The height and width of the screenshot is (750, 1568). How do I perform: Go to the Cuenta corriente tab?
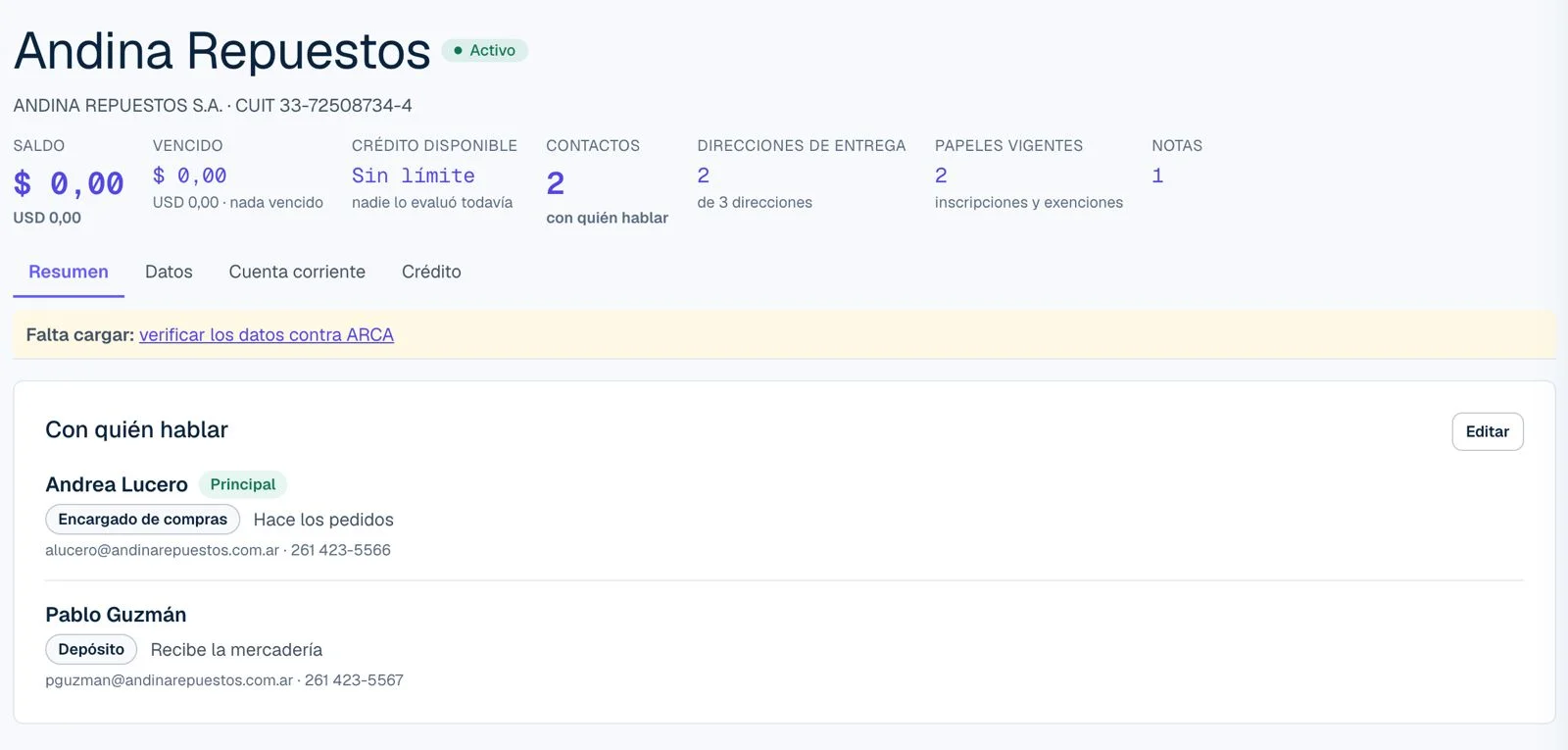click(x=297, y=272)
